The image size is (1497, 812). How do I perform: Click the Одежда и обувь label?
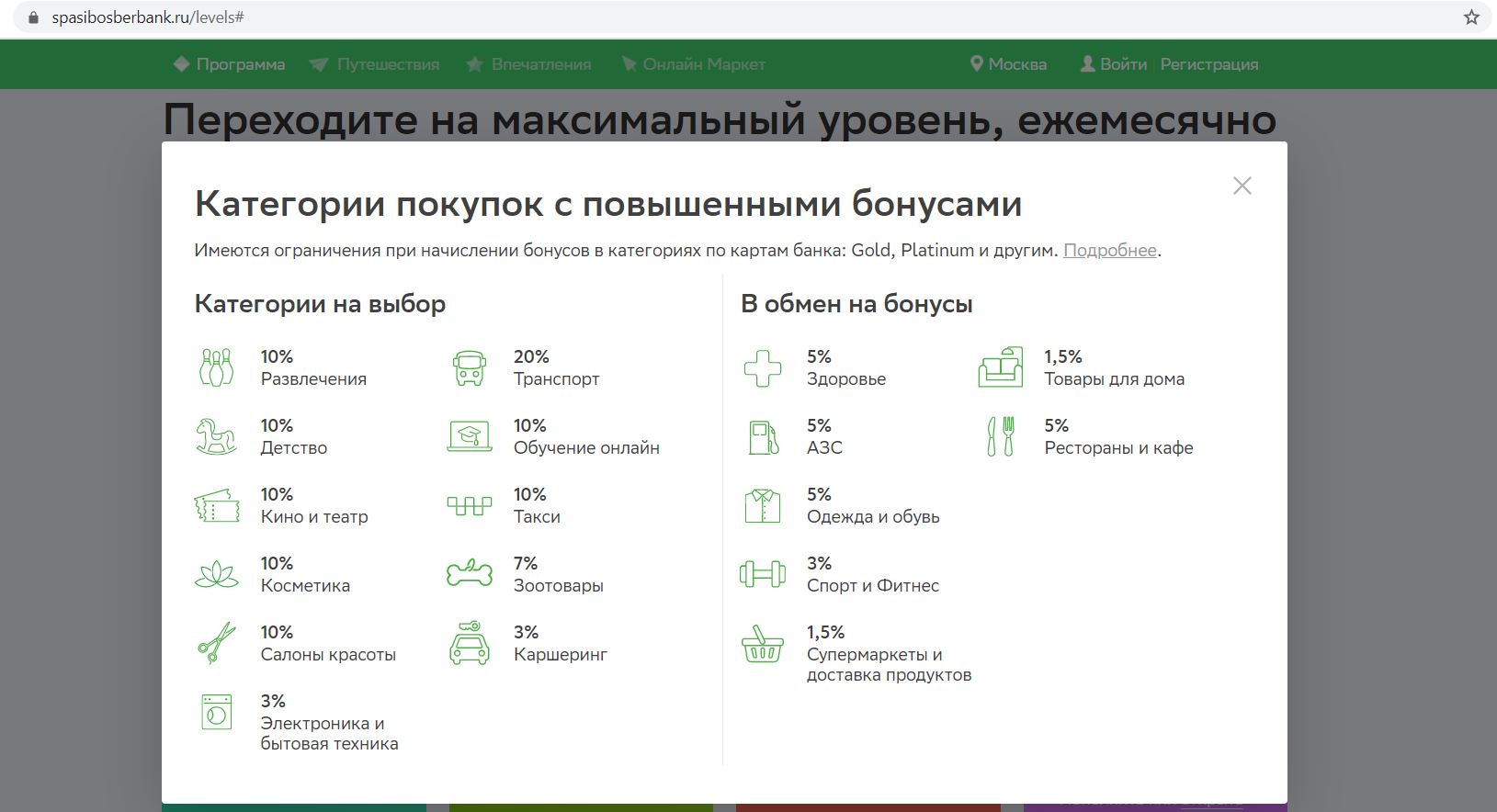[x=873, y=517]
